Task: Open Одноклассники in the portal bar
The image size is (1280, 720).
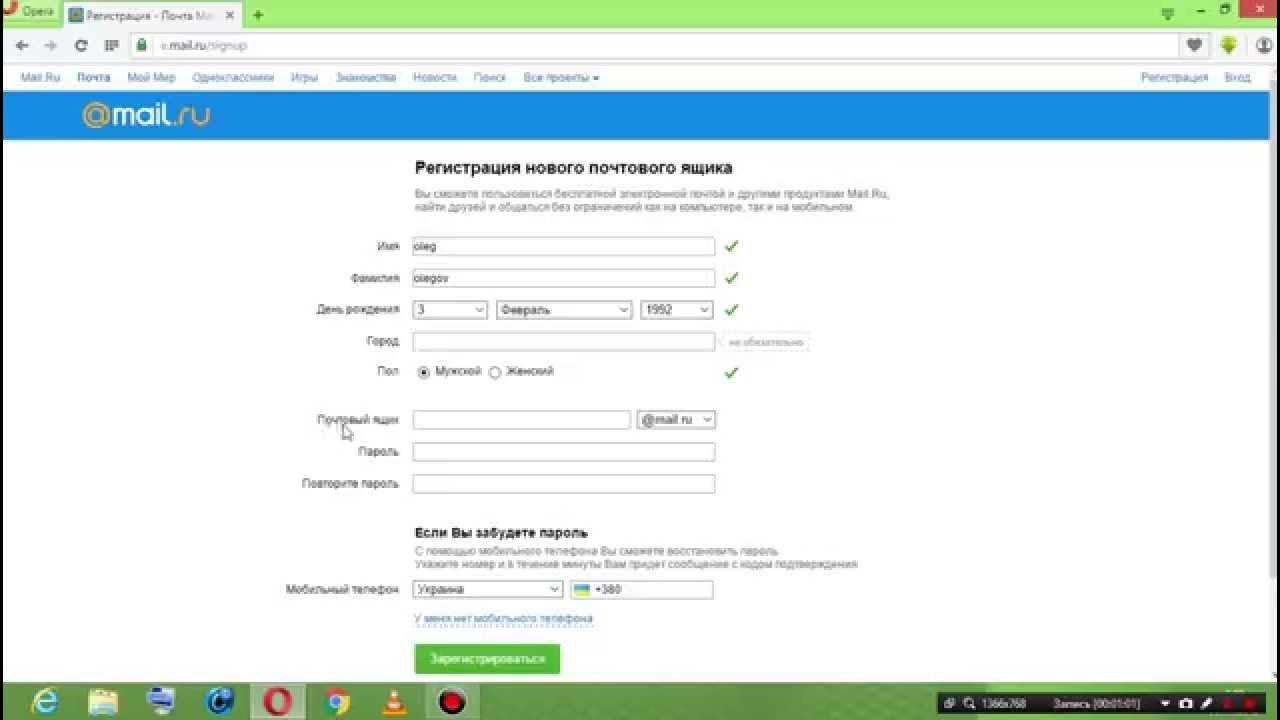Action: pos(233,77)
